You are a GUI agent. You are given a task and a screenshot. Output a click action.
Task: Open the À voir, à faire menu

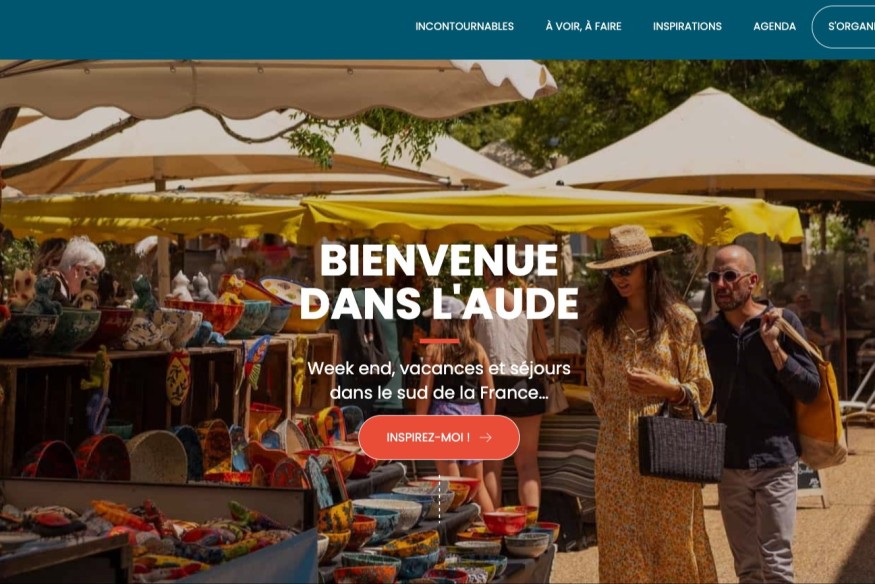(x=583, y=26)
